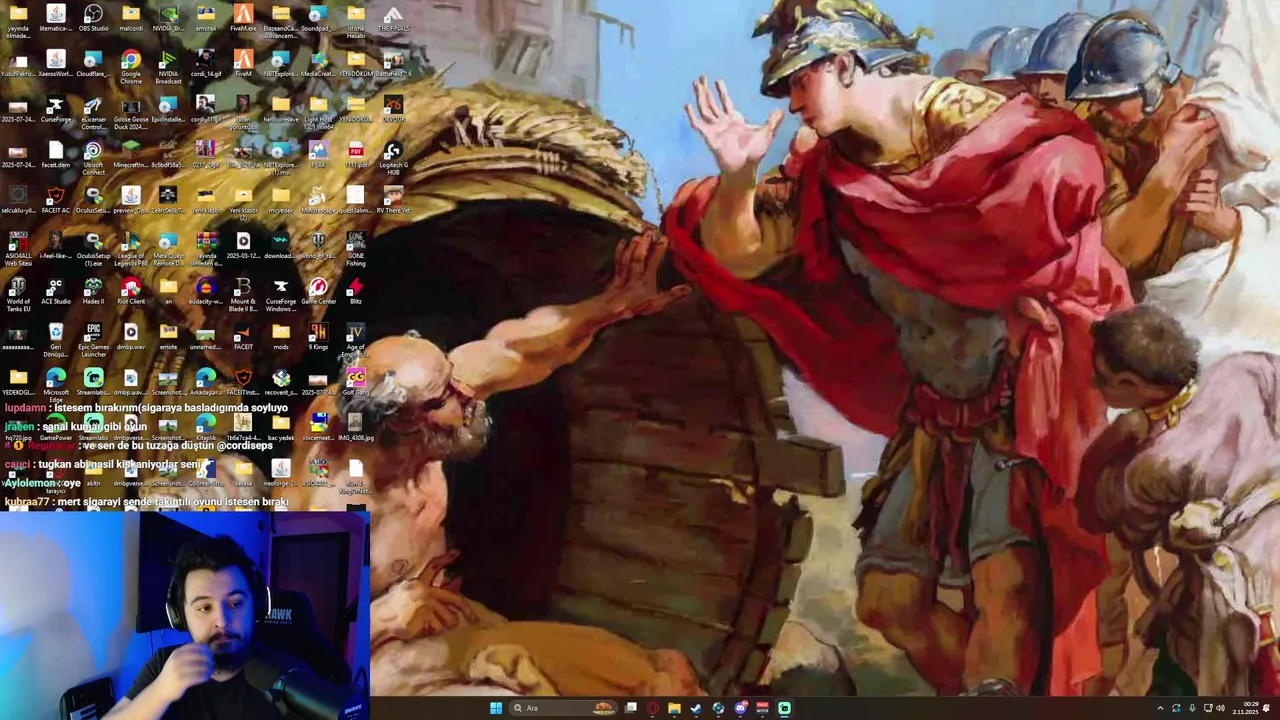Viewport: 1280px width, 720px height.
Task: Open Task View from taskbar
Action: coord(631,708)
